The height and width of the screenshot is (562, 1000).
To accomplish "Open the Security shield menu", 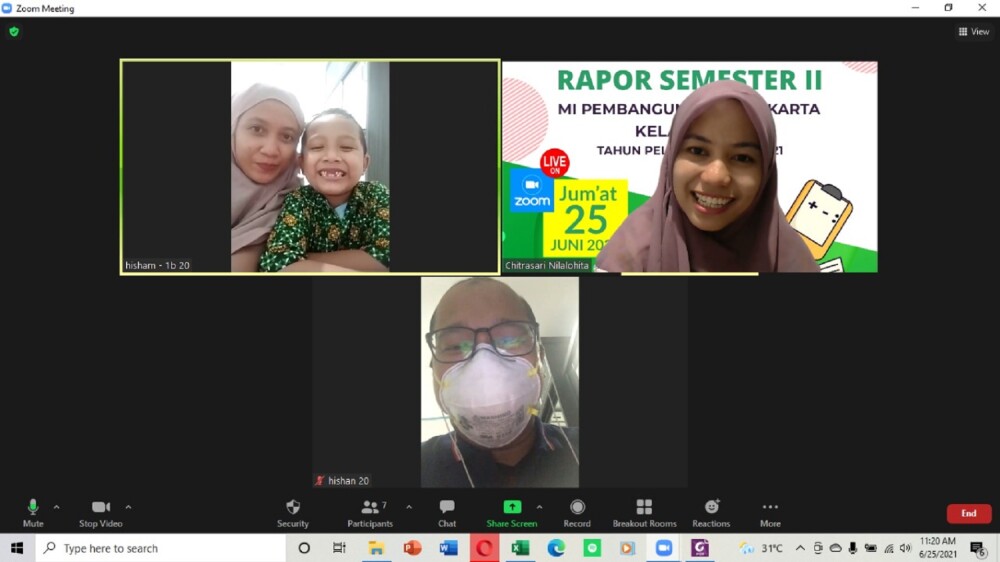I will click(293, 513).
